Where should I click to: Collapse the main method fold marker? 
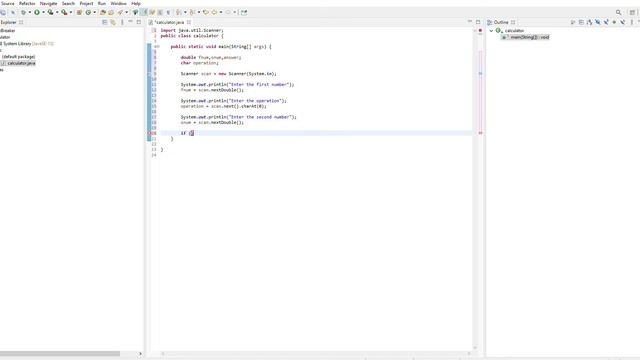157,47
